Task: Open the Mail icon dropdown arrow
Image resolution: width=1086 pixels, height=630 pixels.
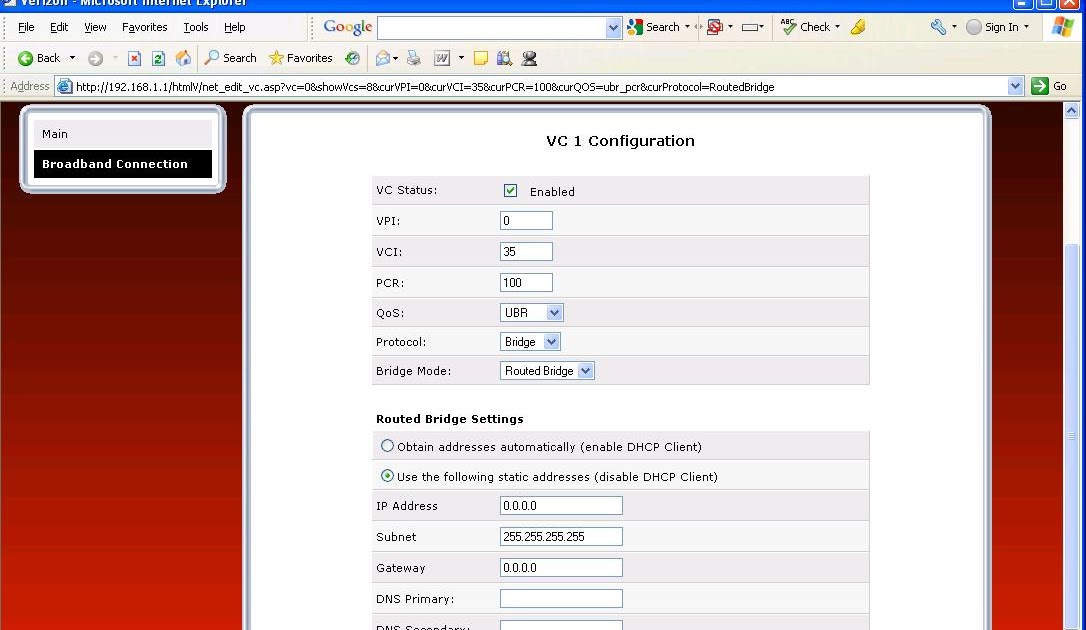Action: (x=395, y=58)
